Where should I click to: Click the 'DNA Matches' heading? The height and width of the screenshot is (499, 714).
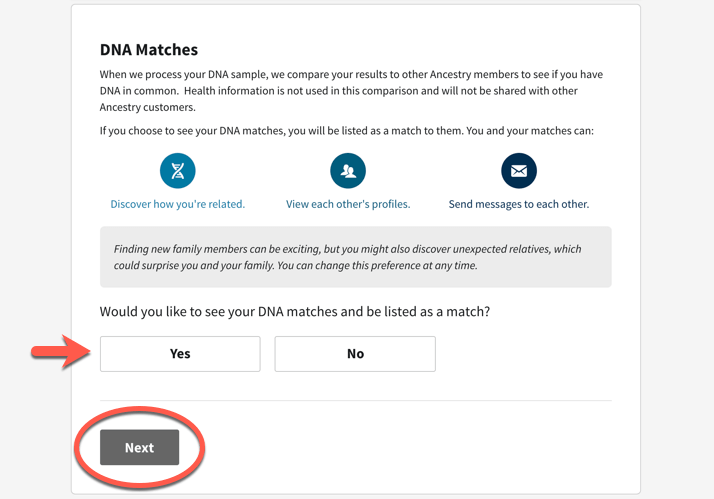(x=149, y=49)
